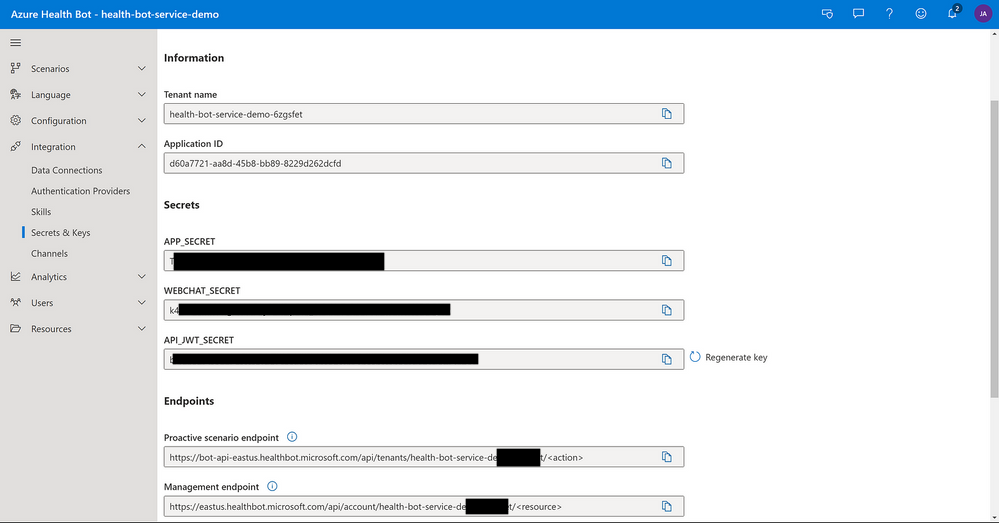Select the Resources menu label
This screenshot has height=523, width=999.
[x=51, y=329]
